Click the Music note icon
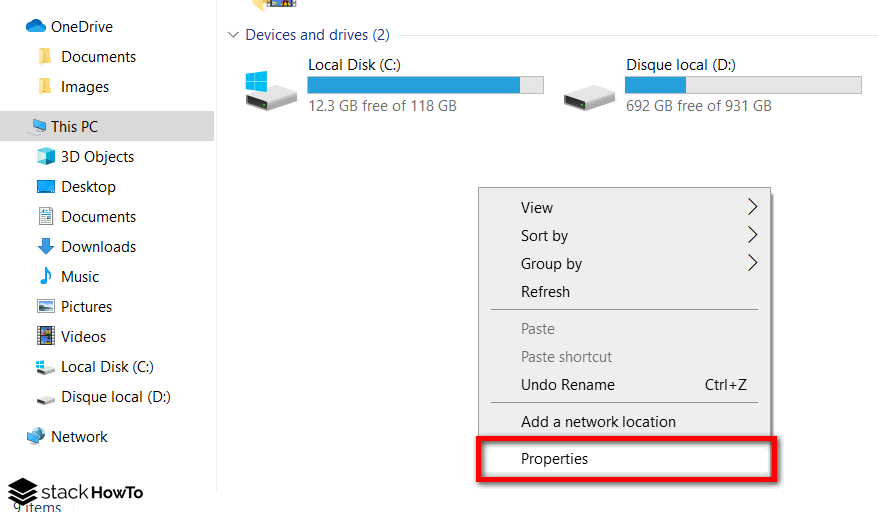This screenshot has width=878, height=512. (x=46, y=276)
